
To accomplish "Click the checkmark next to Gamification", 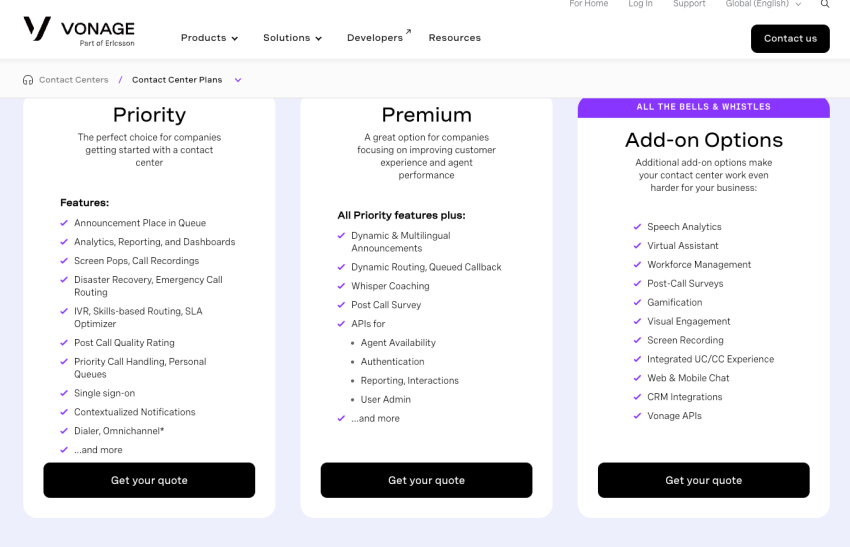I will coord(637,302).
